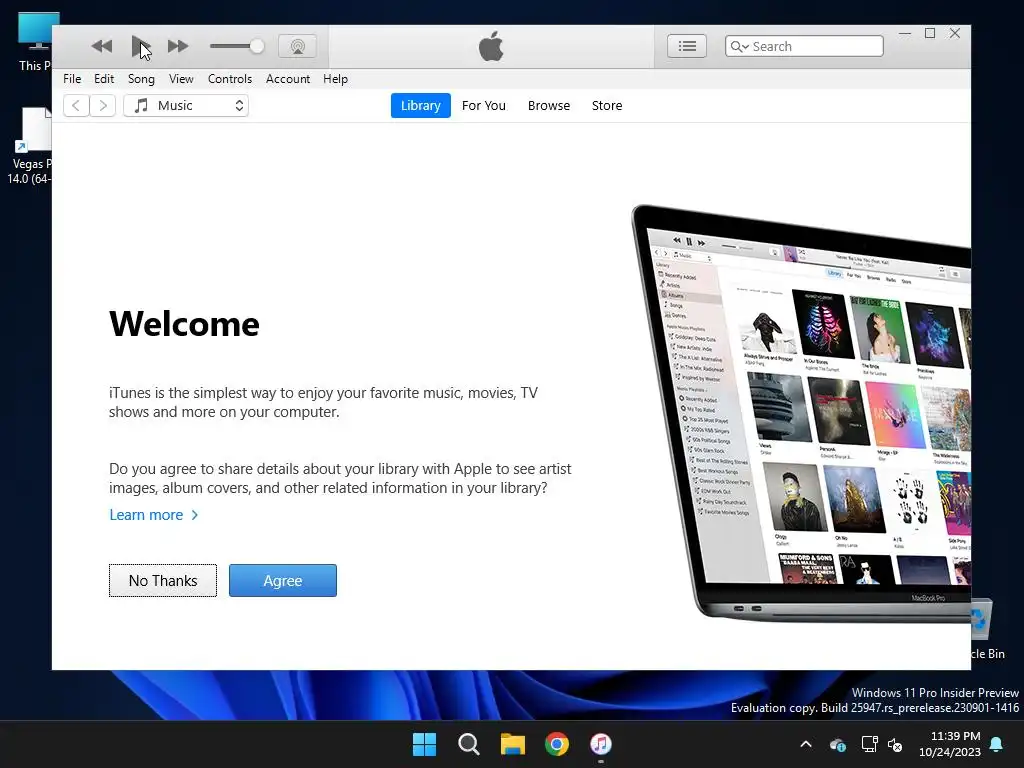Maximize the iTunes window
Image resolution: width=1024 pixels, height=768 pixels.
930,33
